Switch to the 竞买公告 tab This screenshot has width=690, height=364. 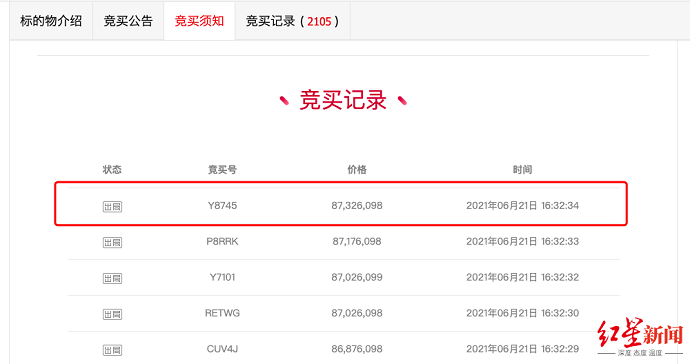coord(128,21)
